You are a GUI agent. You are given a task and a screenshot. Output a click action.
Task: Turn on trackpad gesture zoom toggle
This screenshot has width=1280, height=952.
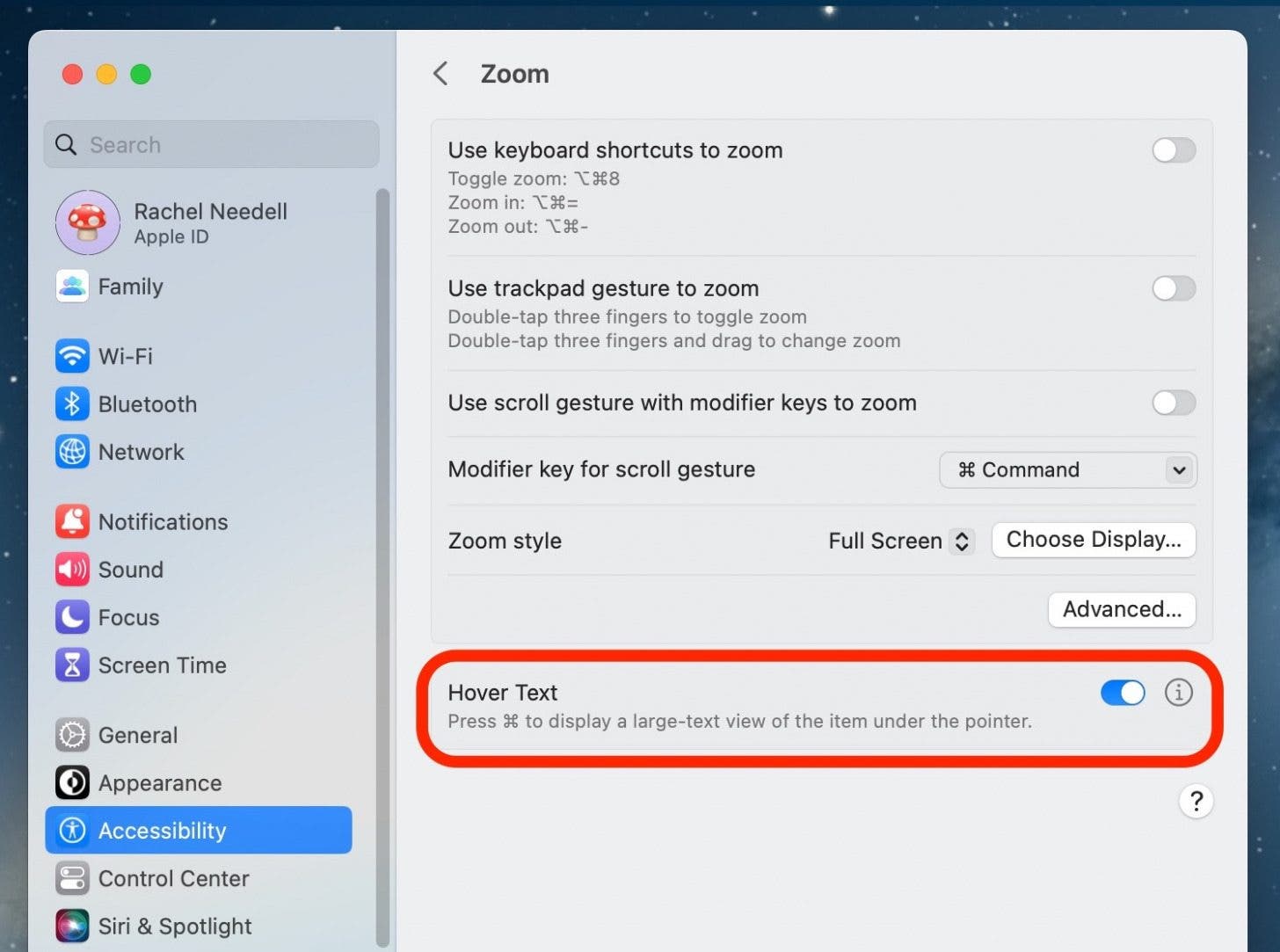pyautogui.click(x=1174, y=288)
